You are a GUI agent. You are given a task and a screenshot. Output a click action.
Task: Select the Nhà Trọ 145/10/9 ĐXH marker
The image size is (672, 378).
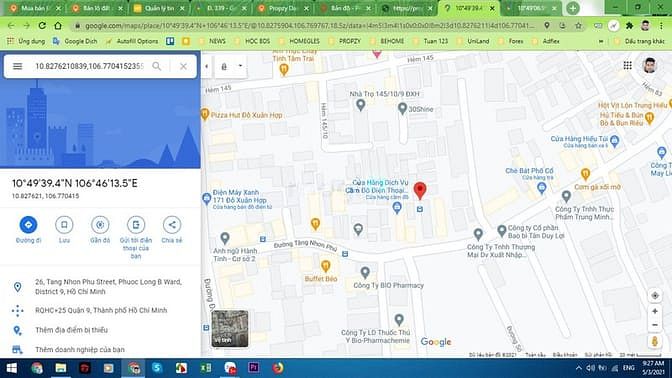coord(360,105)
